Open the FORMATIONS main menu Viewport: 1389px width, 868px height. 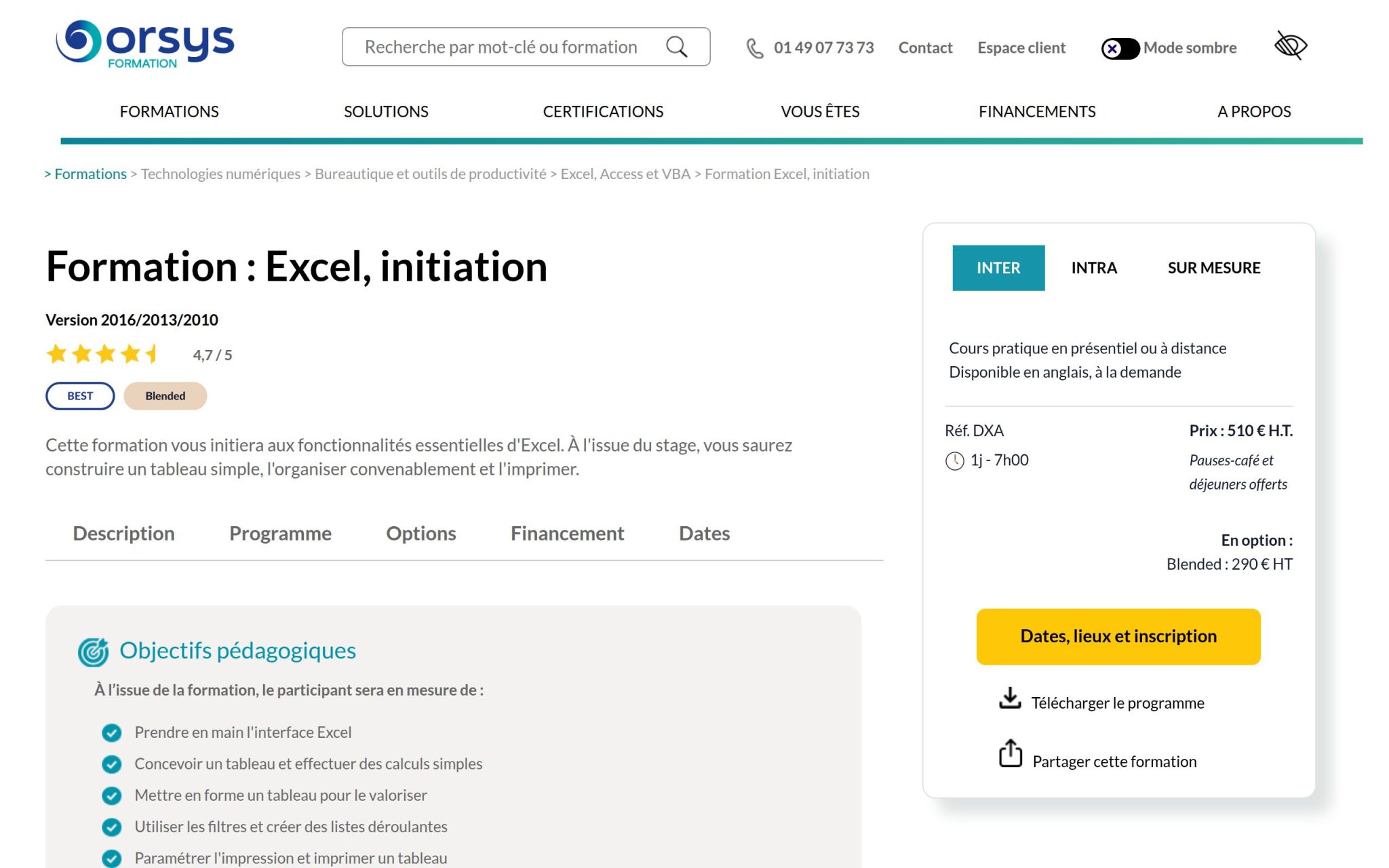point(169,111)
